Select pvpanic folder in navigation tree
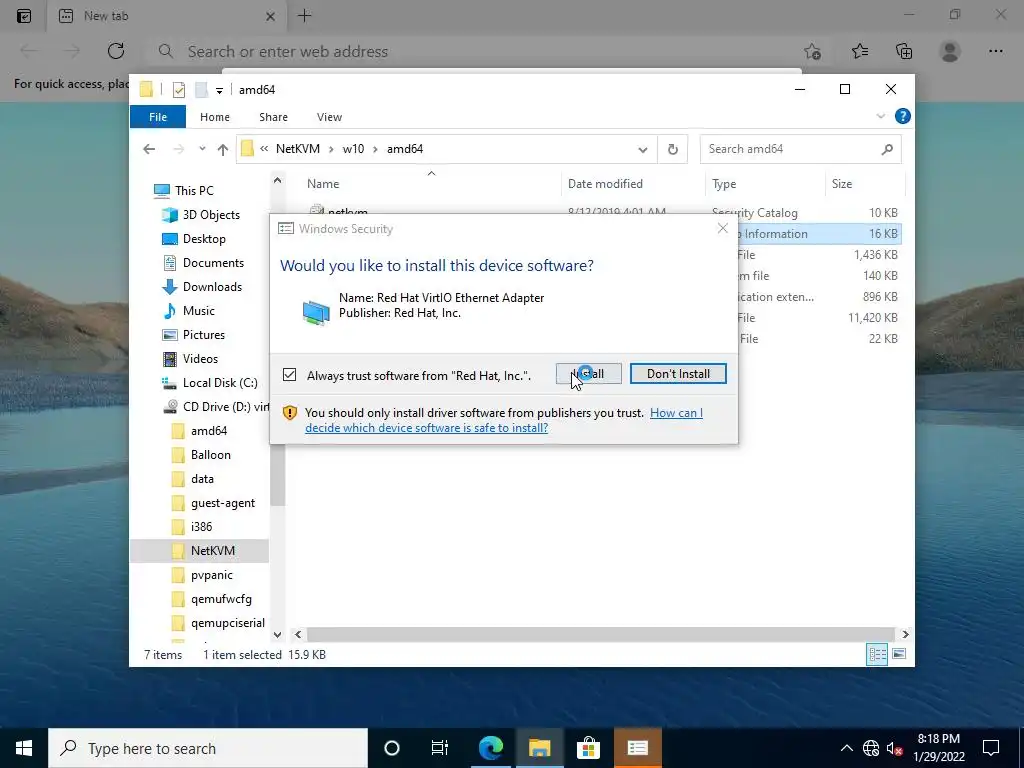 [212, 575]
